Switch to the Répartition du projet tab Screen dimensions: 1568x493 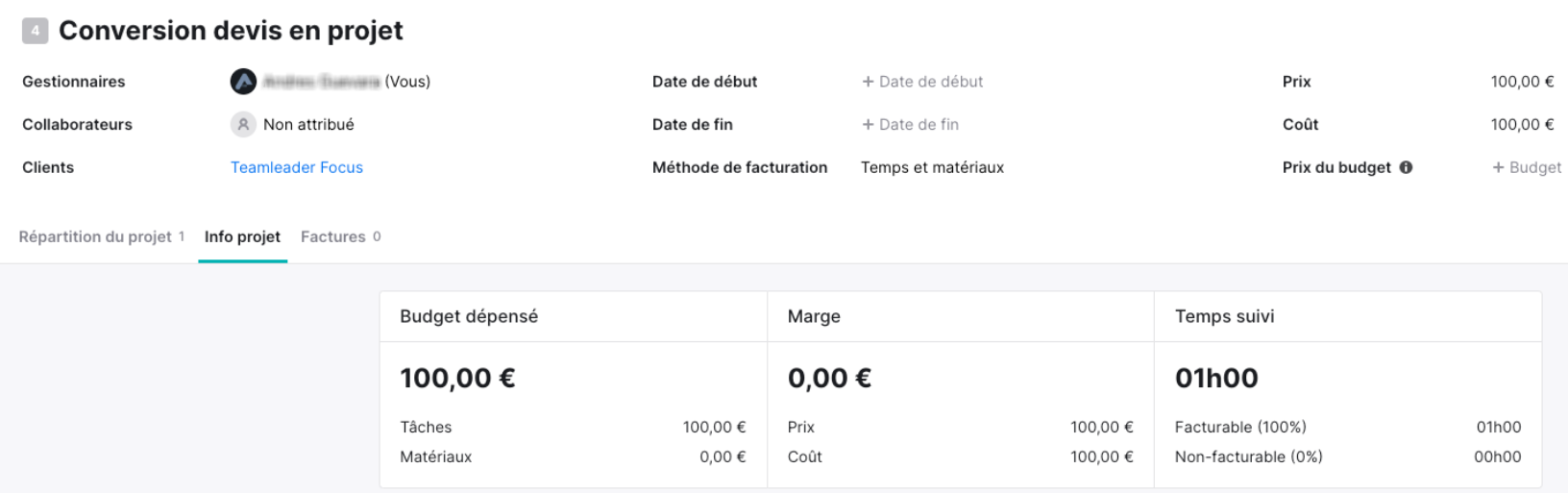tap(102, 236)
